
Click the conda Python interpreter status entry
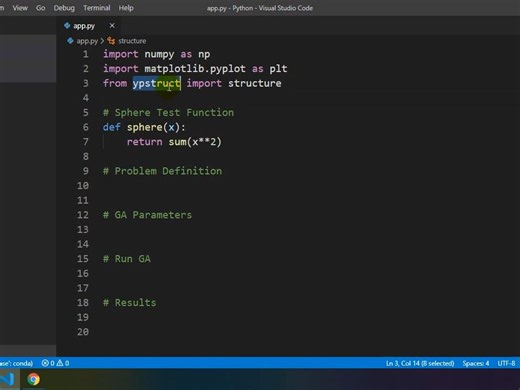tap(16, 363)
